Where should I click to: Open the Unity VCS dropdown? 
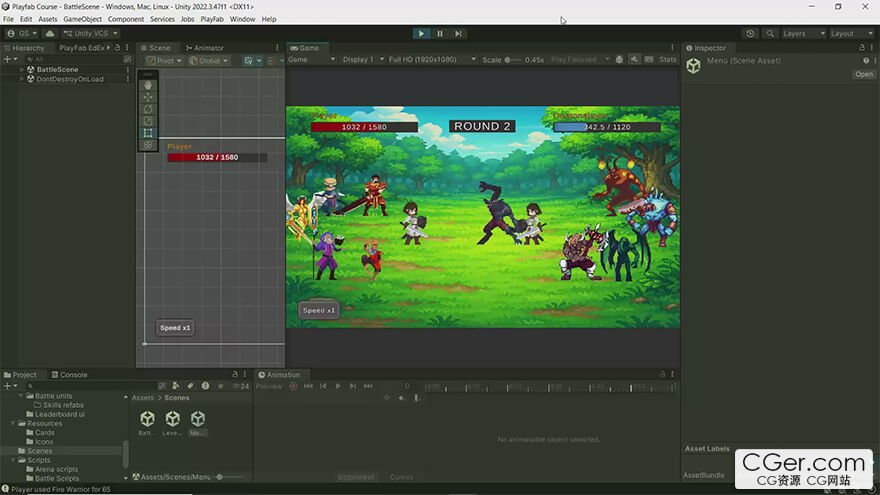[90, 34]
